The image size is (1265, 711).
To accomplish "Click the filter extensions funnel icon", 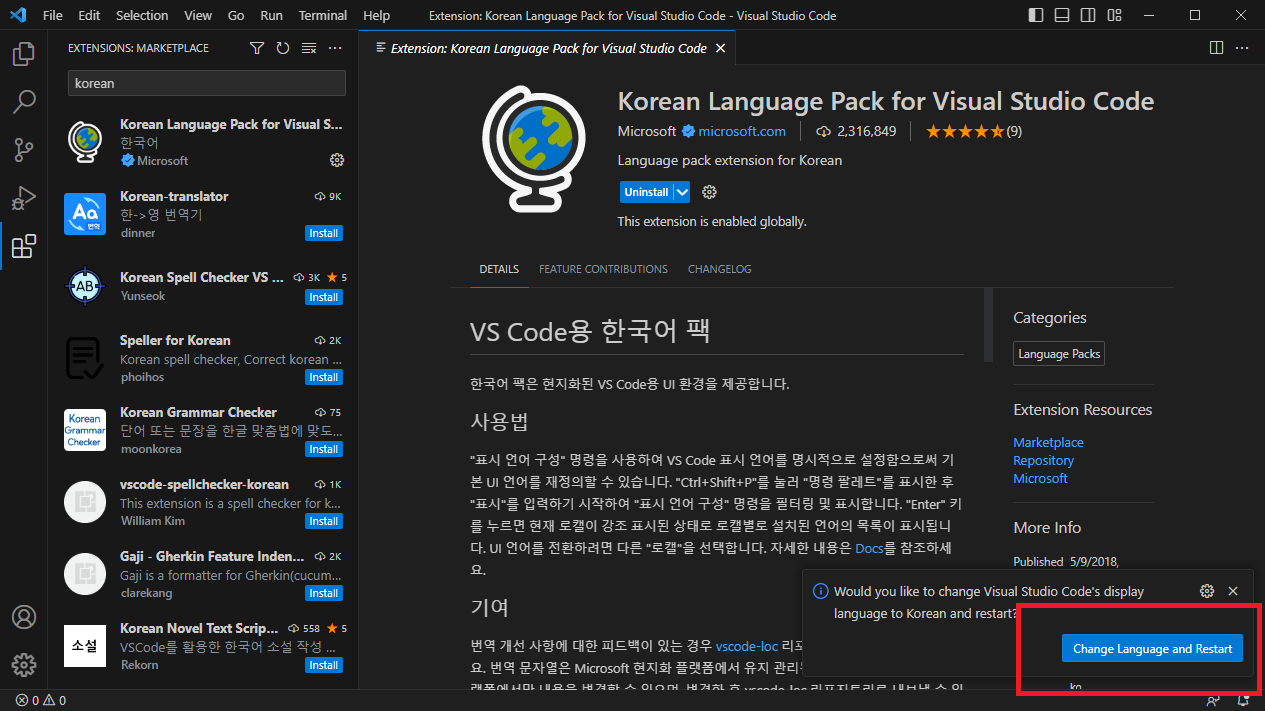I will pos(257,48).
